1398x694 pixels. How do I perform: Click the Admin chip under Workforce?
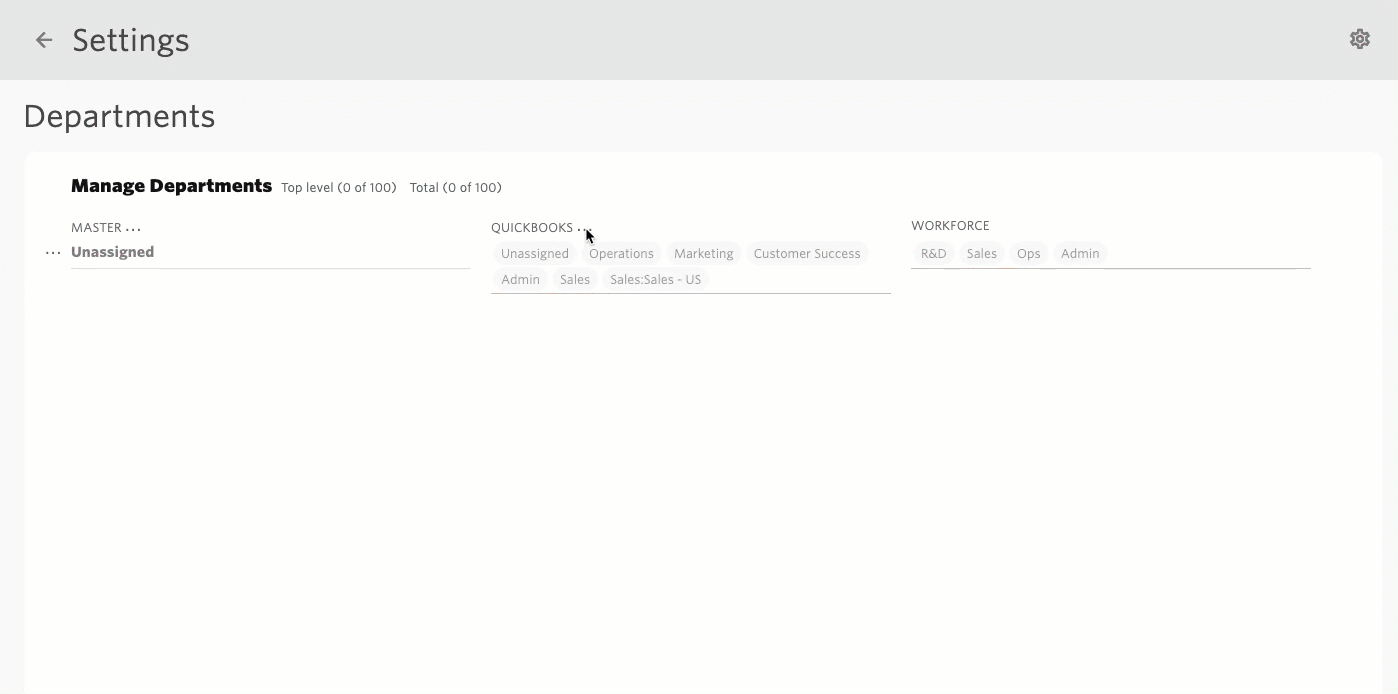[x=1080, y=254]
